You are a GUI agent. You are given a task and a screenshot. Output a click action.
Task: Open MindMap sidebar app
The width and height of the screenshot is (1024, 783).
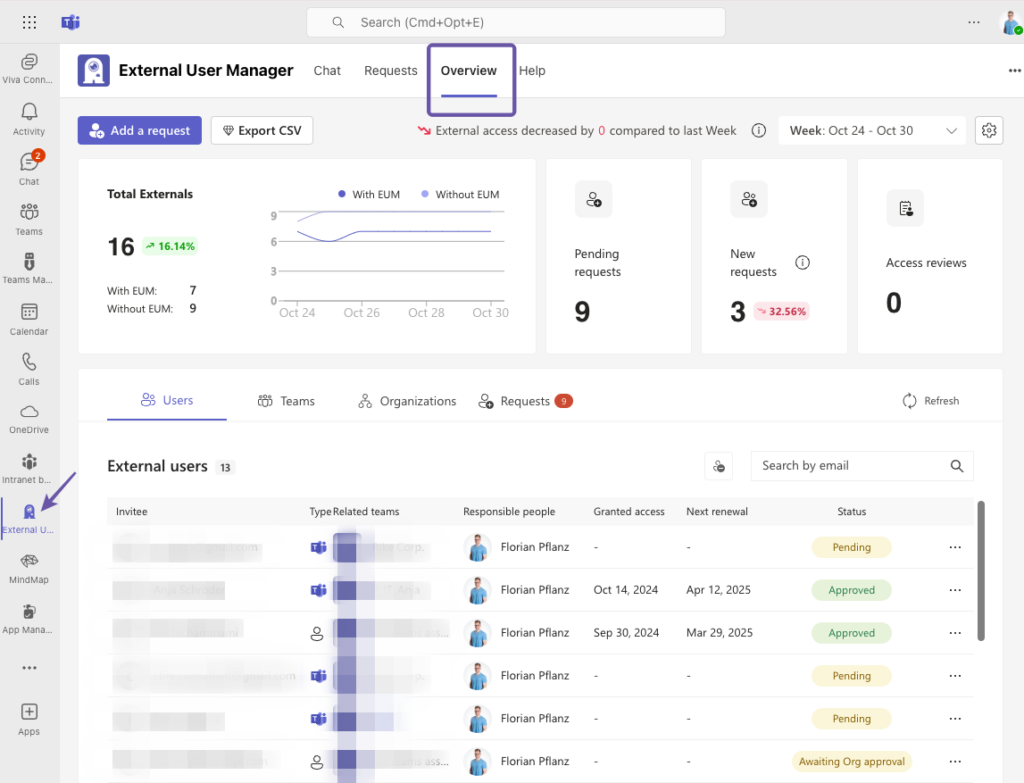[29, 569]
